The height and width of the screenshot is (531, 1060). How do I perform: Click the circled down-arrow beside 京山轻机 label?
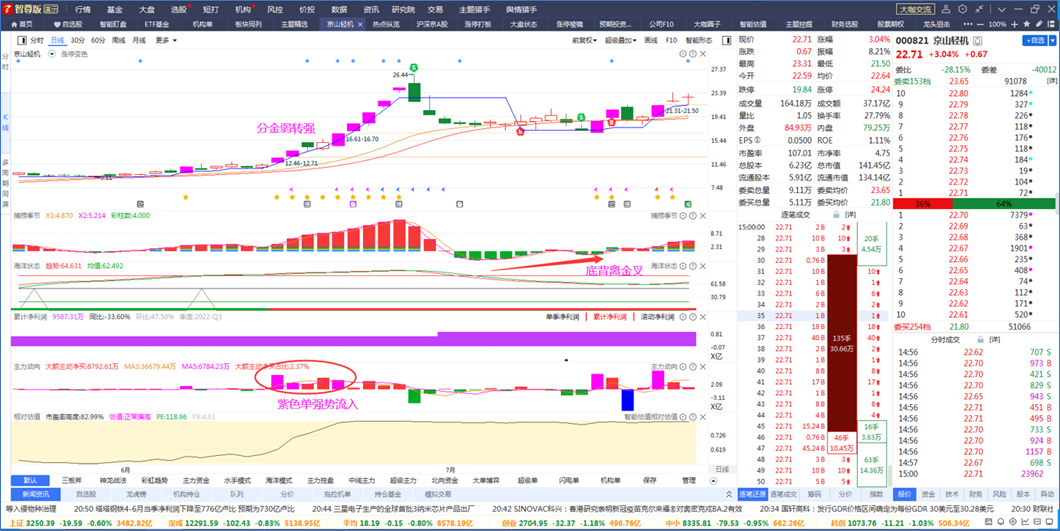pyautogui.click(x=52, y=54)
